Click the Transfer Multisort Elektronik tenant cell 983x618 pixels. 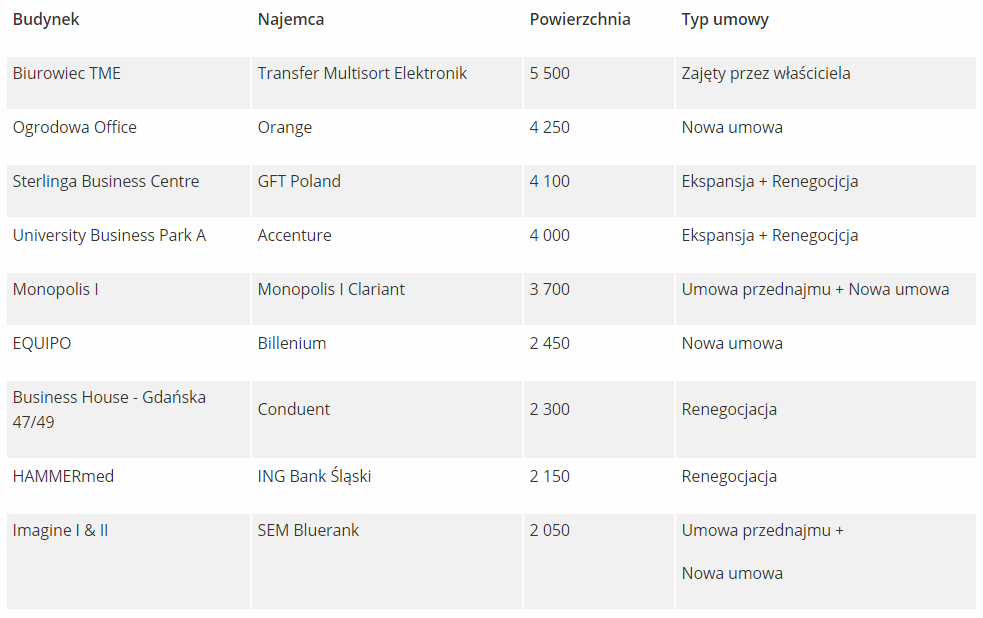[362, 73]
